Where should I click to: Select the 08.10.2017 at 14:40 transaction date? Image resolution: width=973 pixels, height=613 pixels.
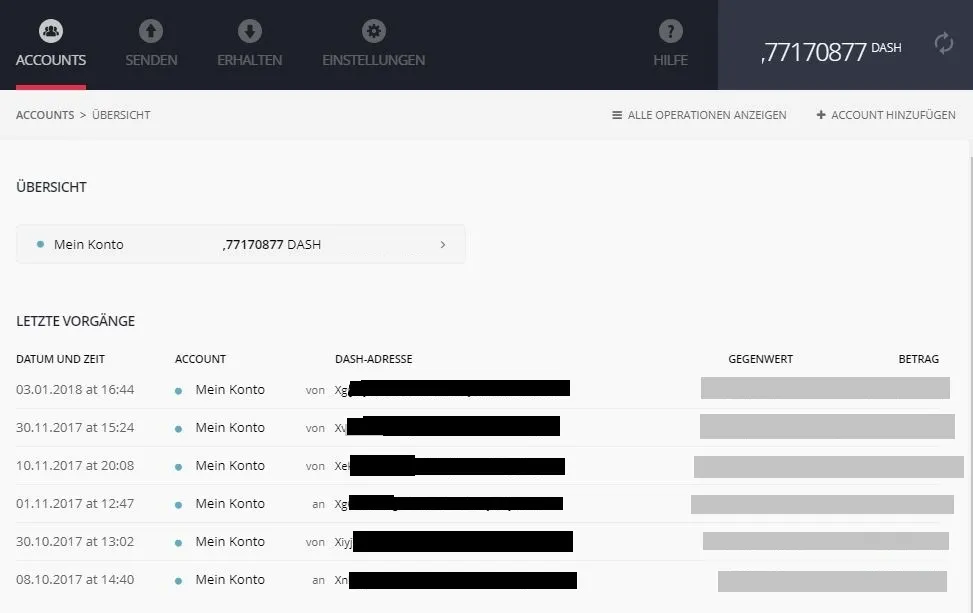75,579
